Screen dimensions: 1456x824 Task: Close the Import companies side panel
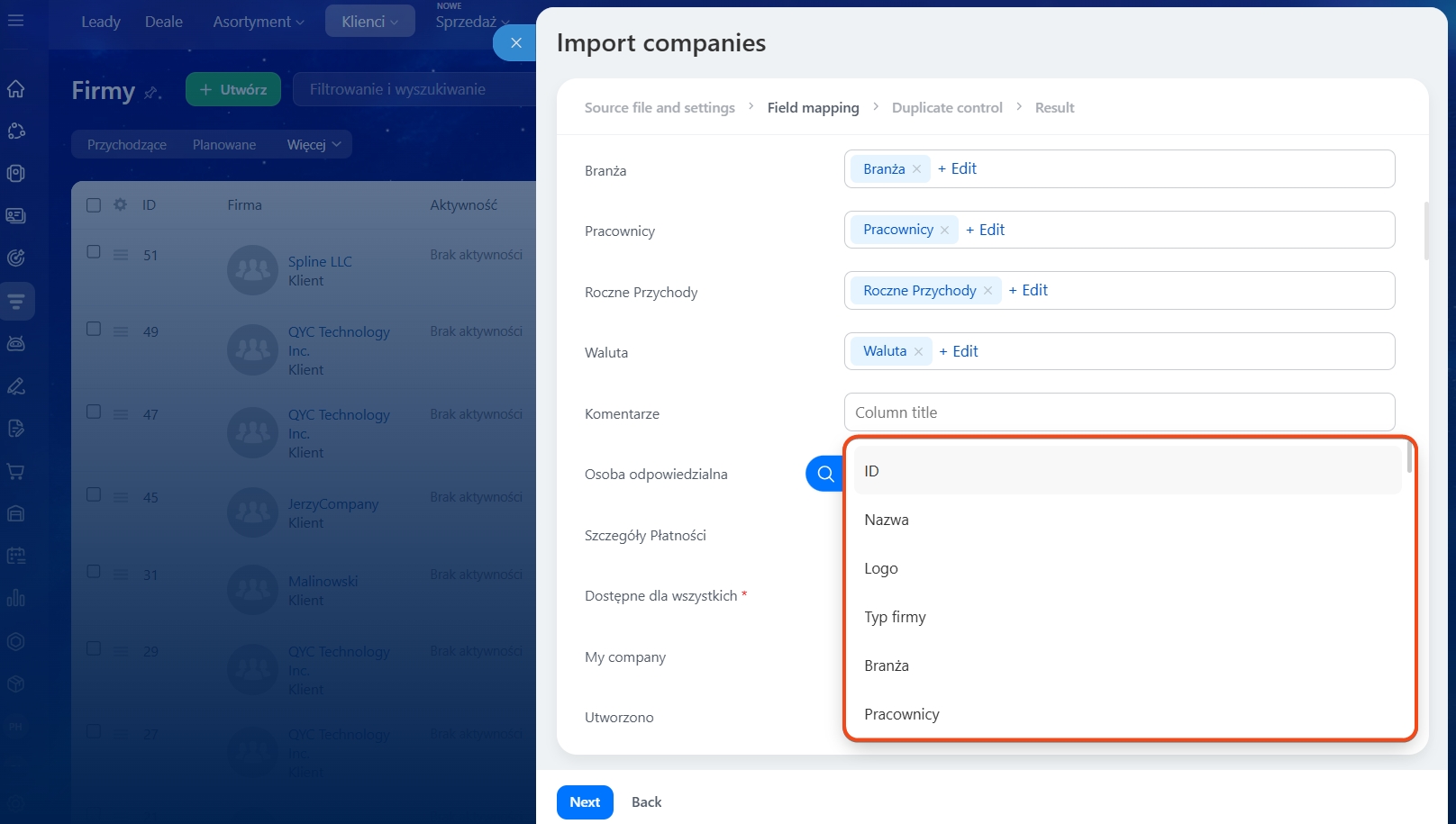point(515,42)
